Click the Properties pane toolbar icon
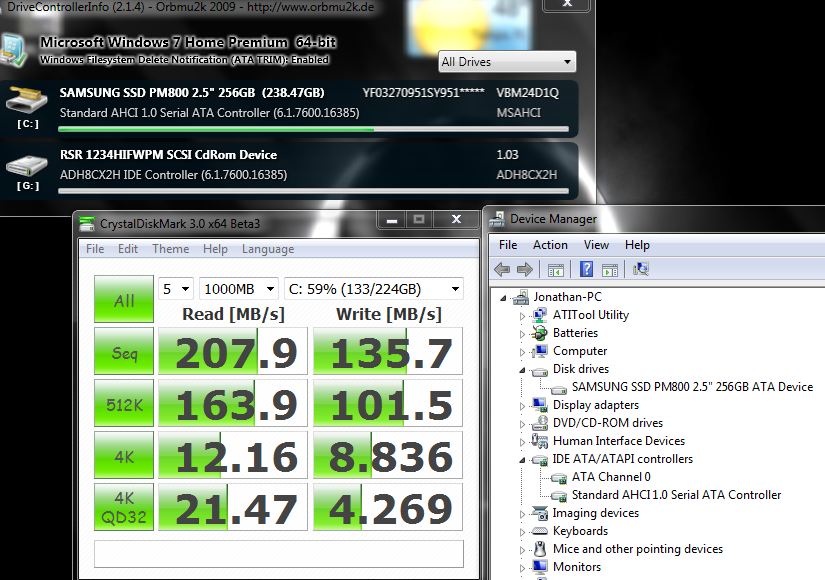 610,270
